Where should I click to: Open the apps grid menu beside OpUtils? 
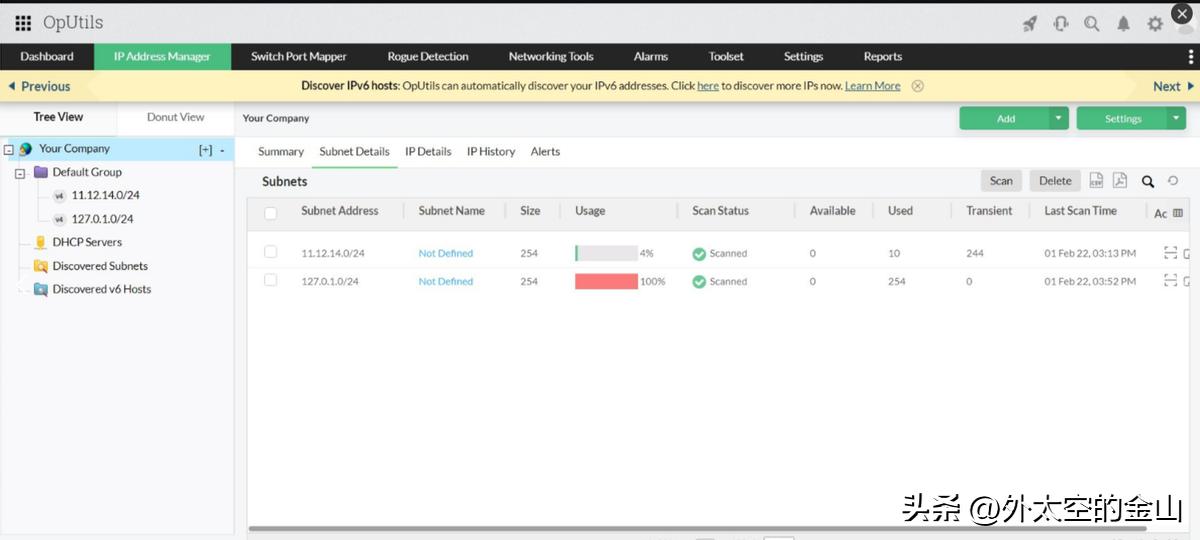23,23
